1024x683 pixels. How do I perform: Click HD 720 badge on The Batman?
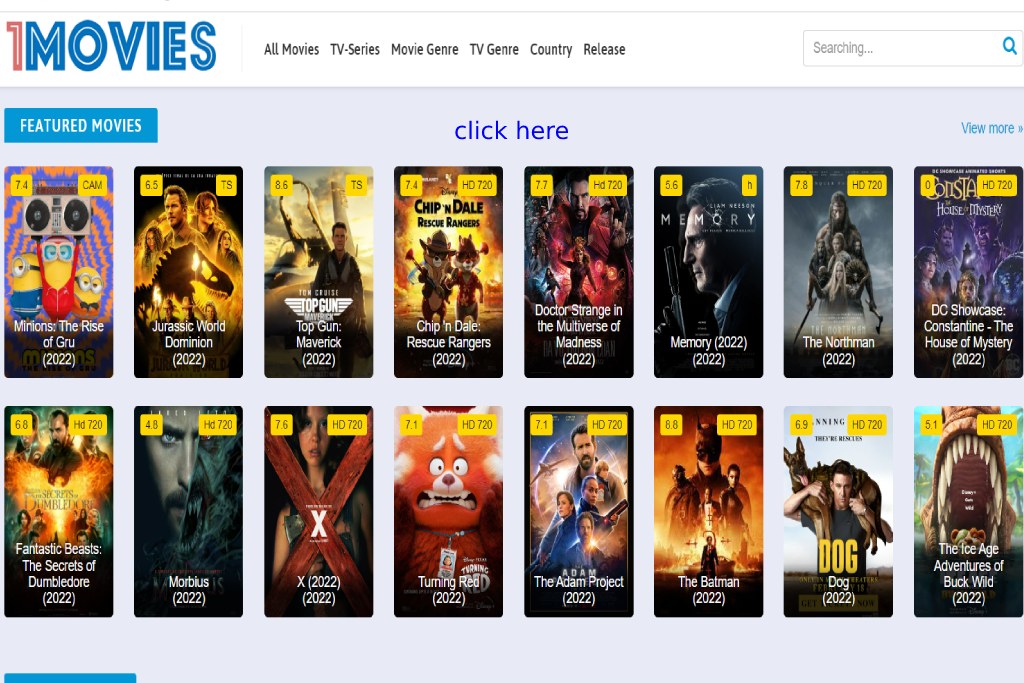tap(737, 425)
